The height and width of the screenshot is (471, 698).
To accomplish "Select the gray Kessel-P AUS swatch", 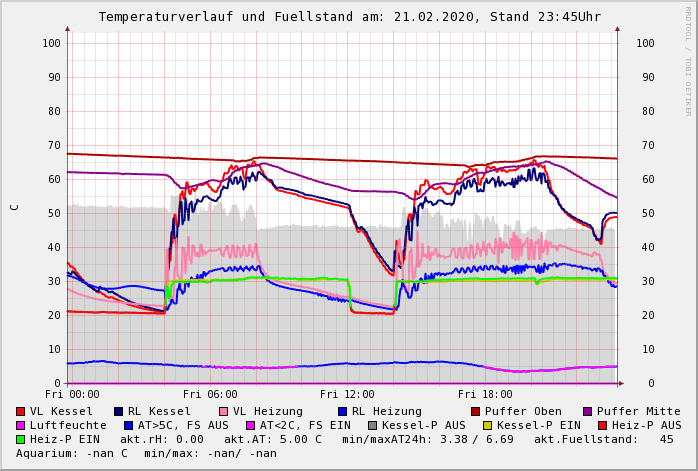I will tap(373, 425).
